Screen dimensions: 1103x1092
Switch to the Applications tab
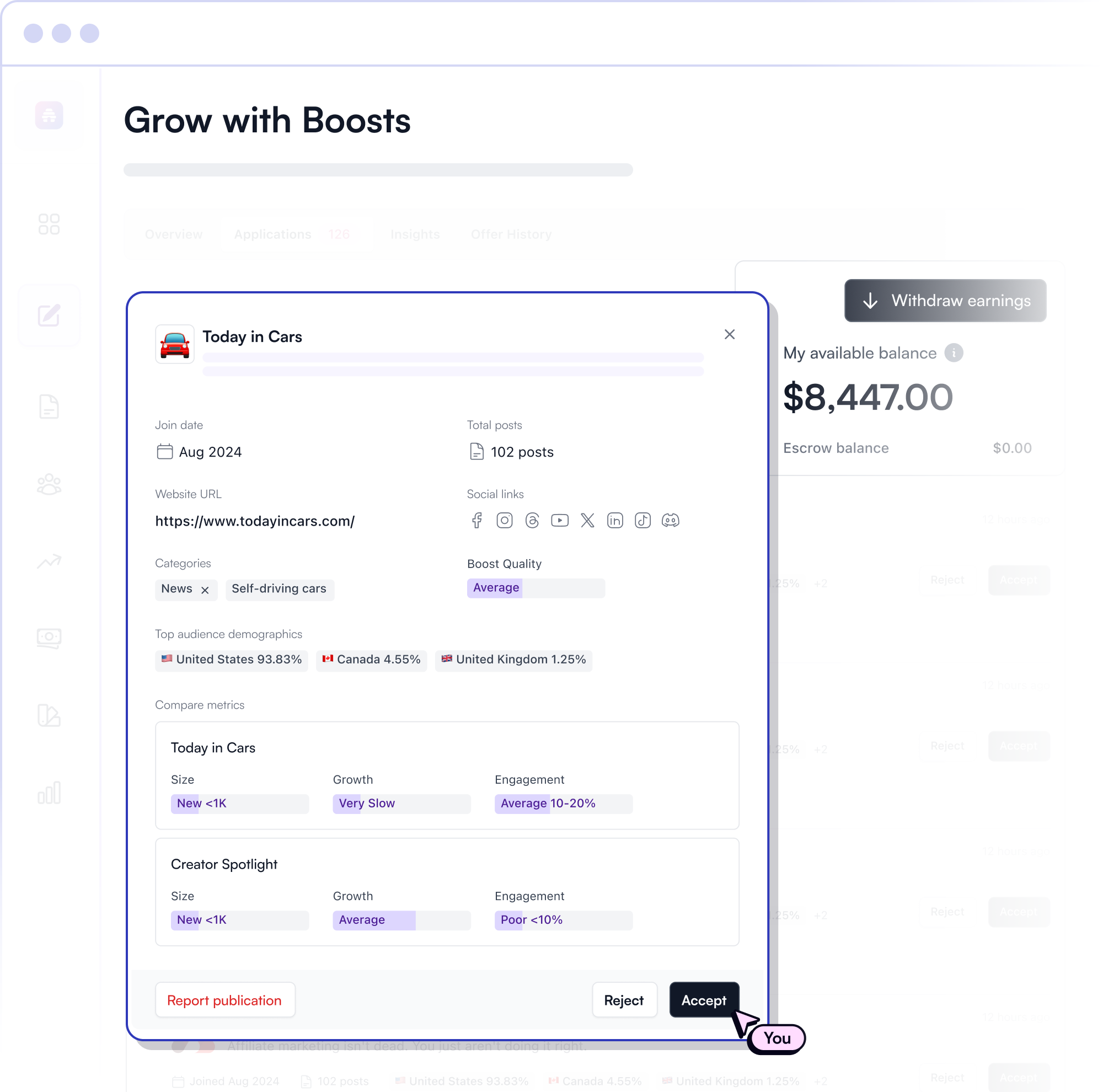tap(272, 234)
